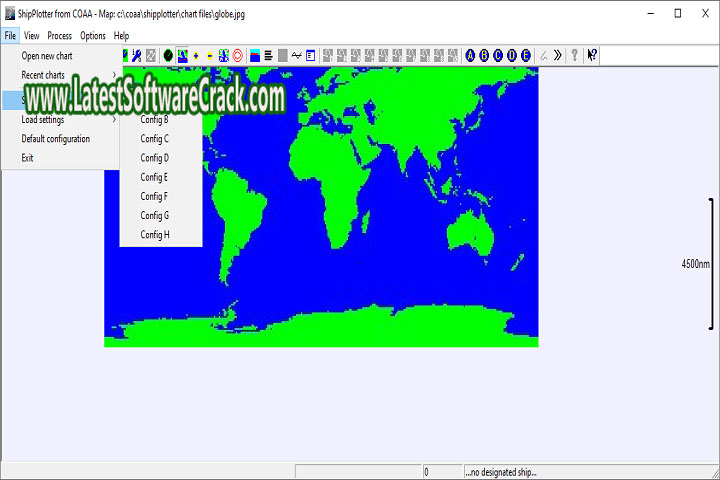Expand the Recent charts submenu arrow

click(x=114, y=75)
